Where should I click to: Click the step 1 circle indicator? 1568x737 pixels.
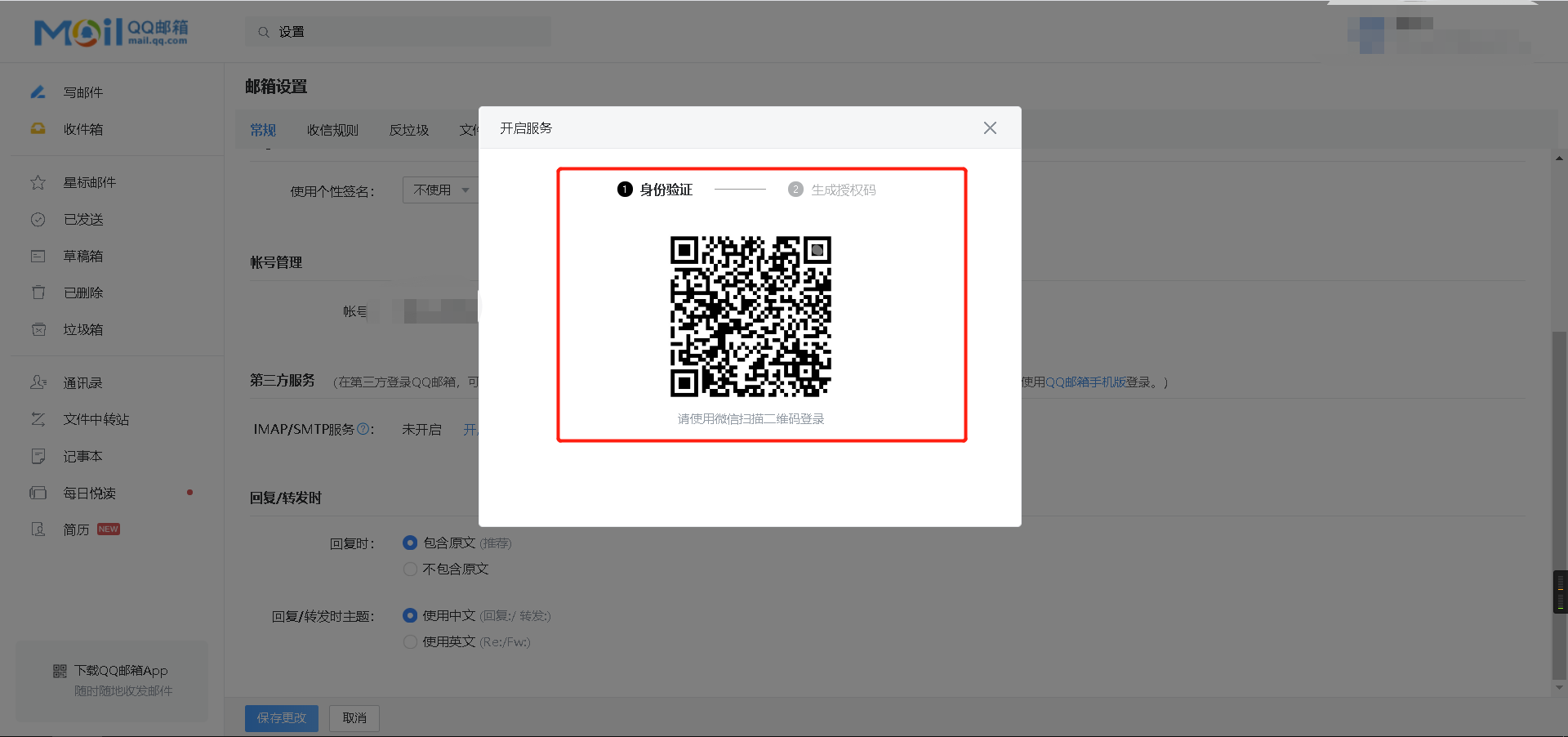(x=625, y=190)
